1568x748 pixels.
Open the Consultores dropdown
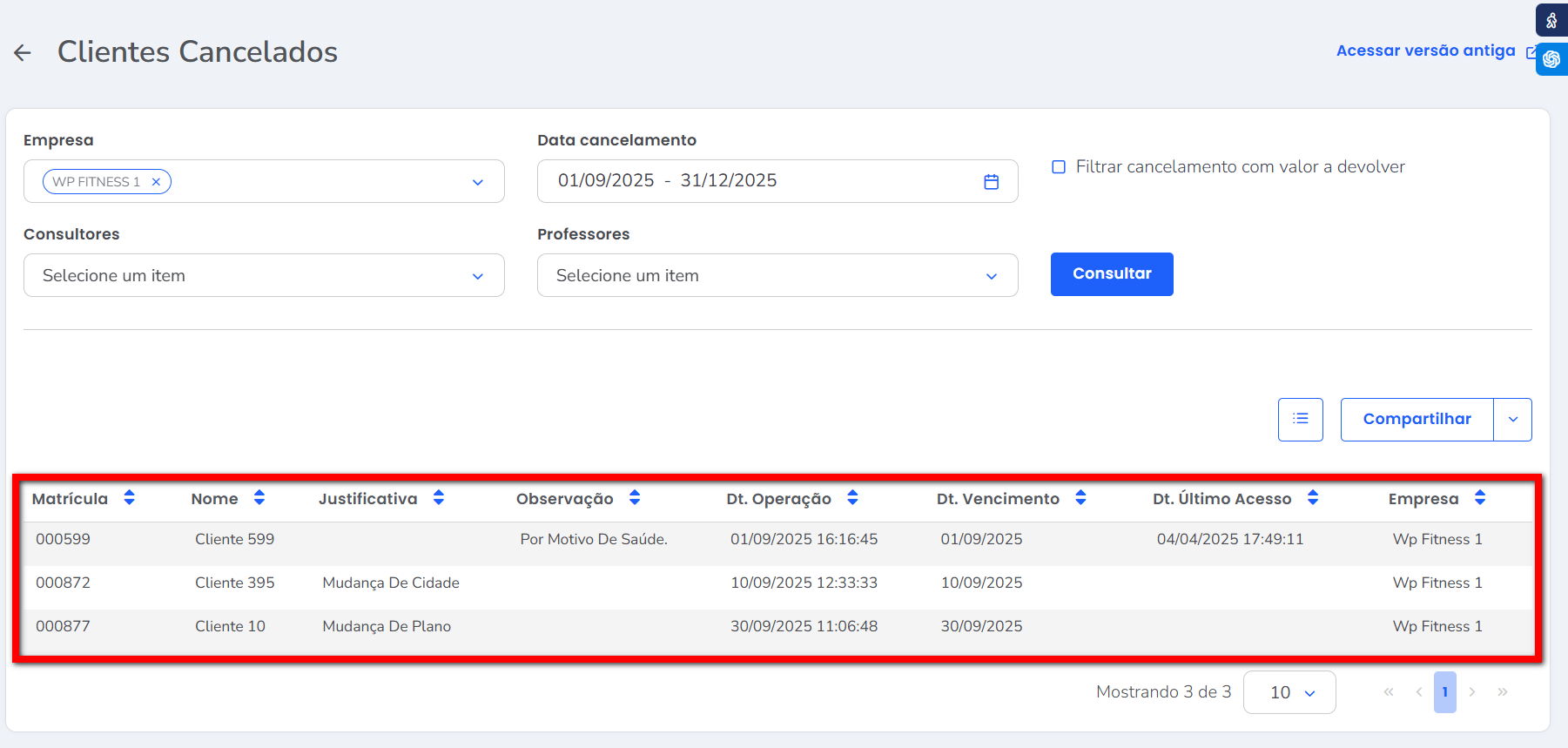pos(477,276)
